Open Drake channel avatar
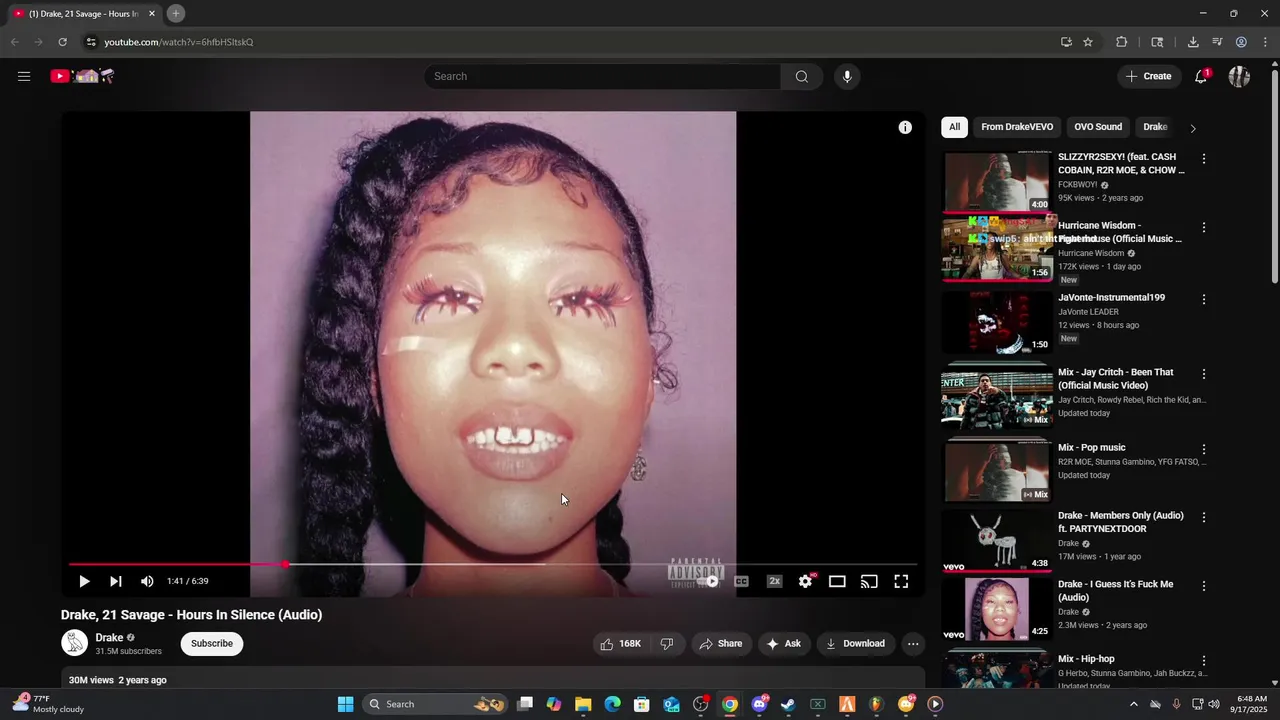The image size is (1280, 720). 74,643
